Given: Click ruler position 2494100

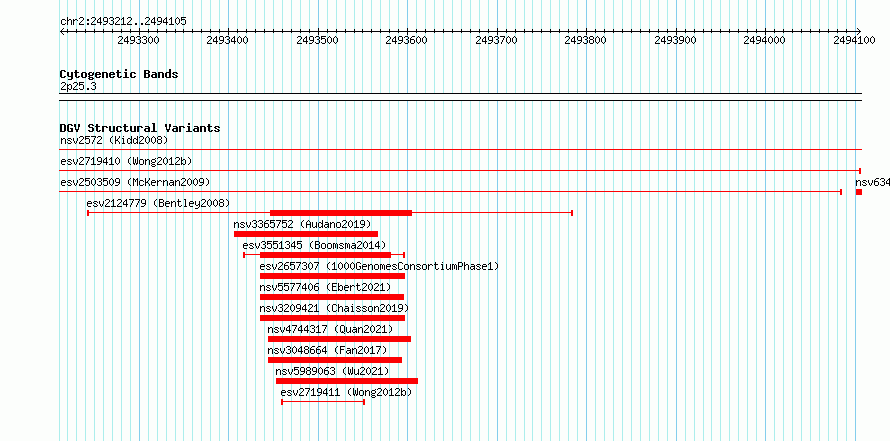Looking at the screenshot, I should point(854,40).
